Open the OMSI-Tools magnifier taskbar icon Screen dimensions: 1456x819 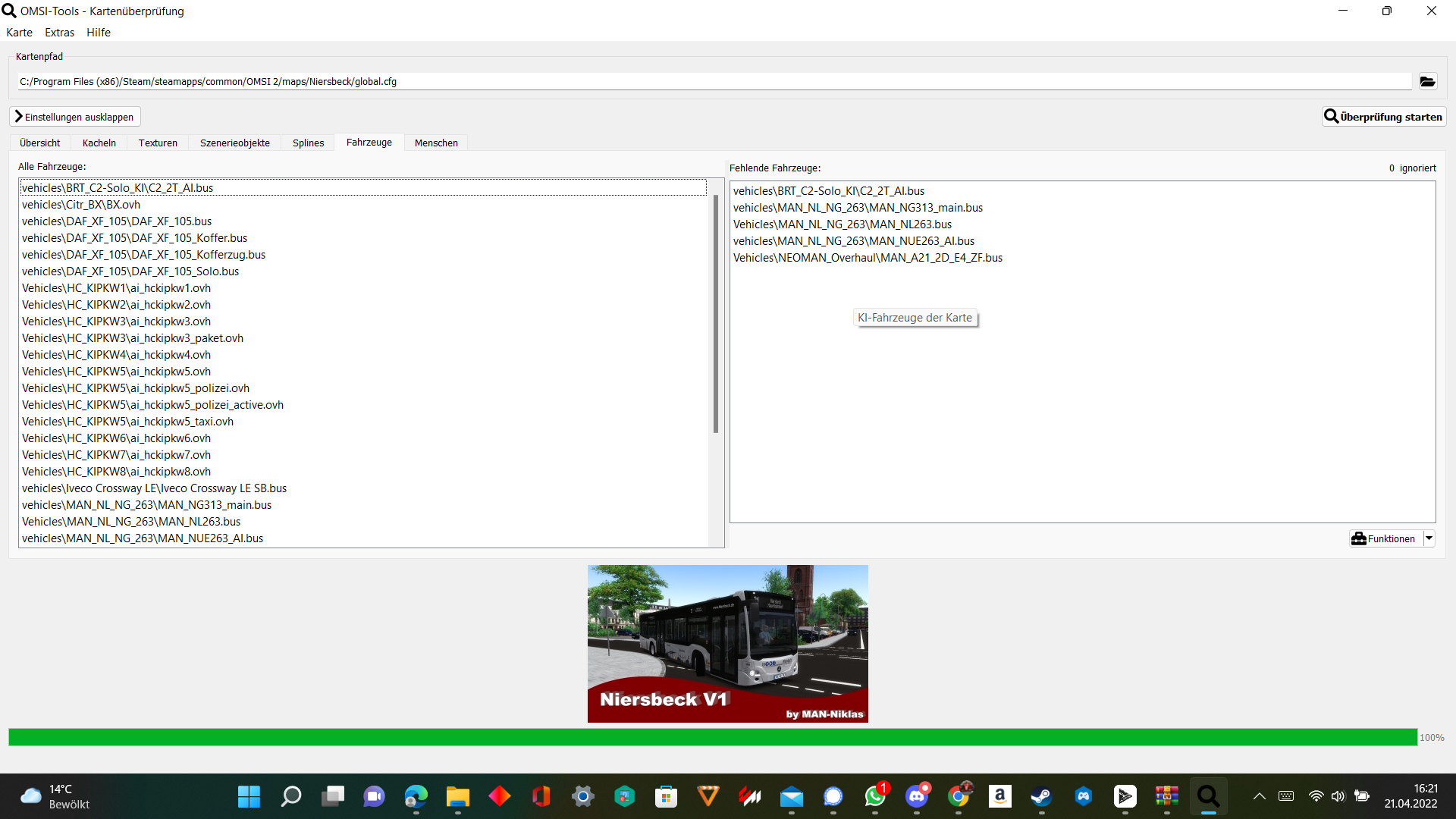point(1208,796)
